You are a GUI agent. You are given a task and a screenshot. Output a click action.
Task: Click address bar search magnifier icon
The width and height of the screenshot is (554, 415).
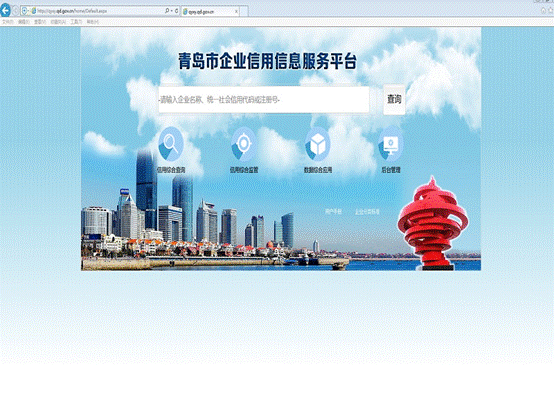coord(167,11)
